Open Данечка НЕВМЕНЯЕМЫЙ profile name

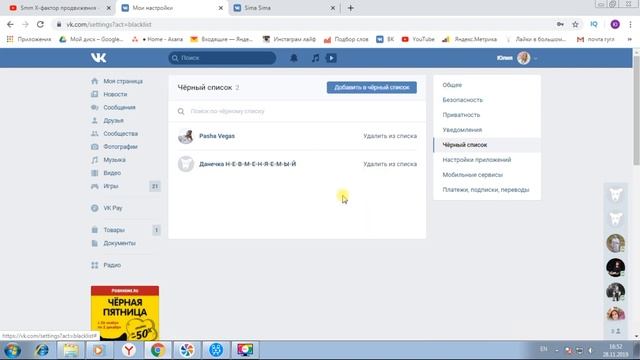click(x=247, y=164)
